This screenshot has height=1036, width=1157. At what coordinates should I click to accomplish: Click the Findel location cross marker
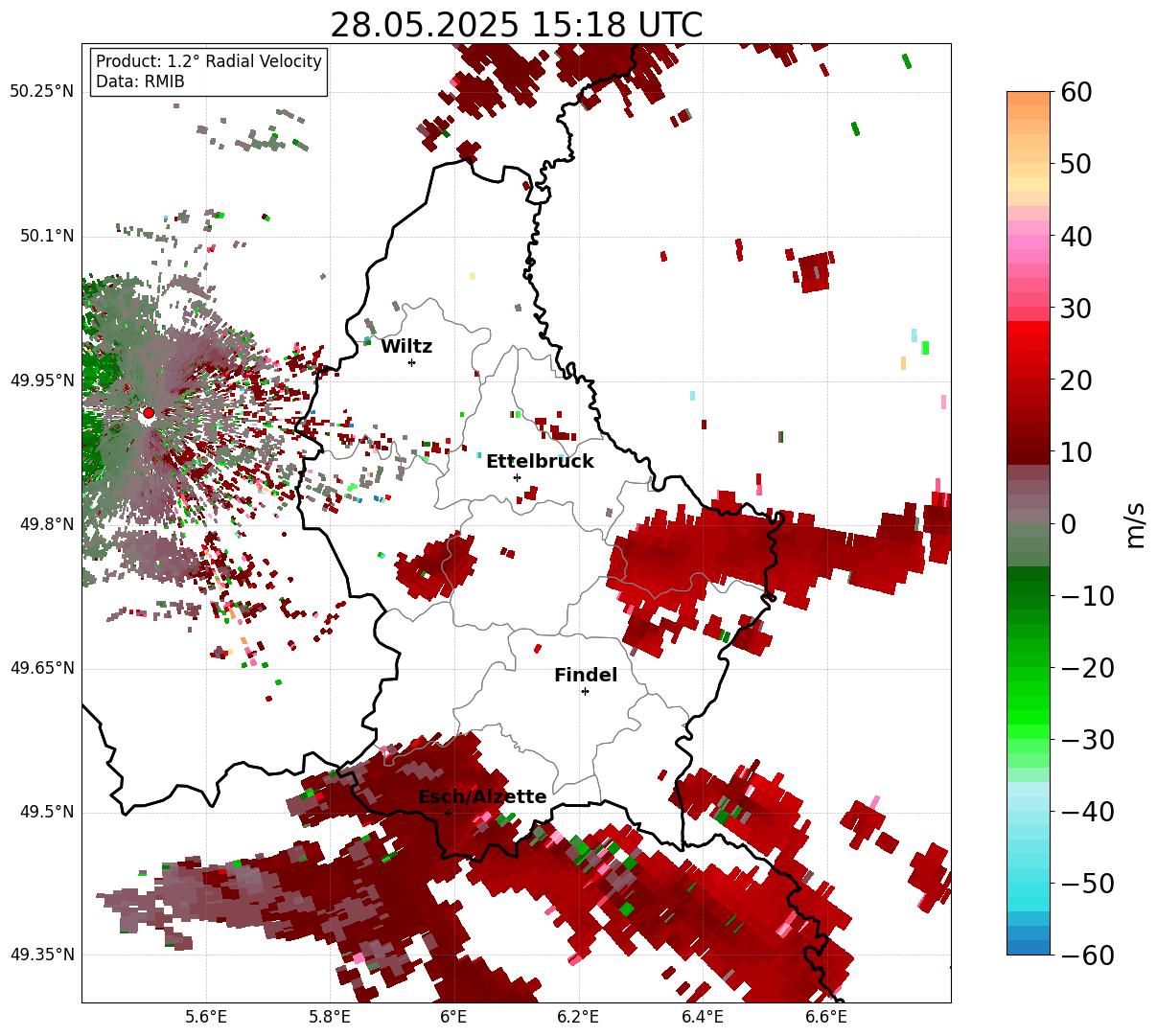(x=585, y=691)
